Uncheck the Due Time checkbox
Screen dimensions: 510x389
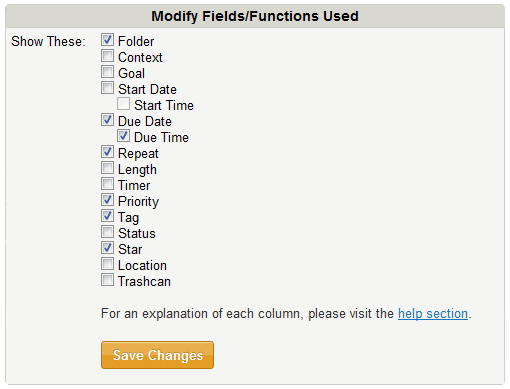coord(123,136)
